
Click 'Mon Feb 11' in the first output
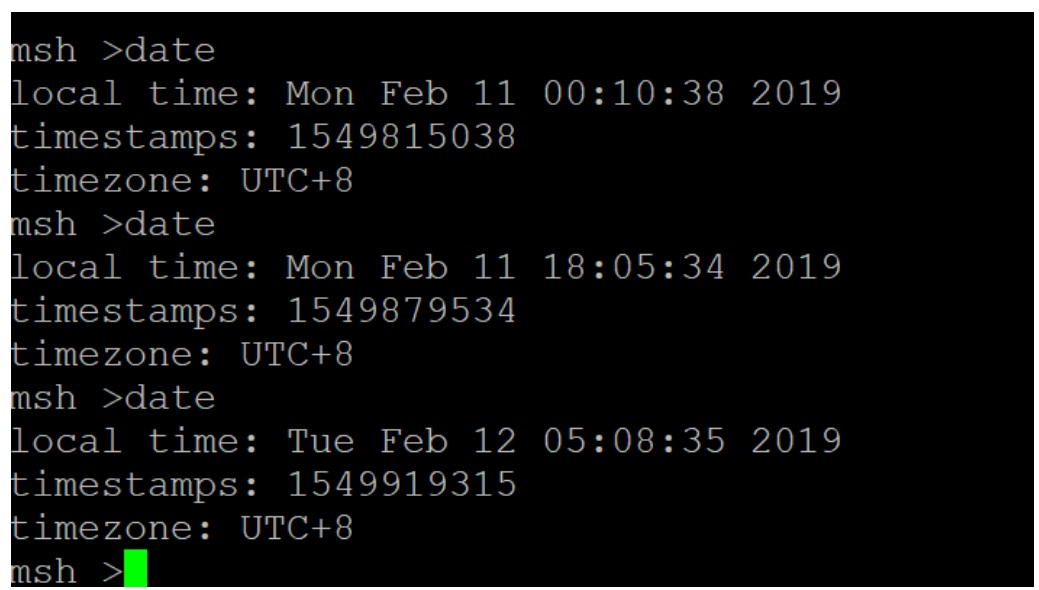(402, 94)
